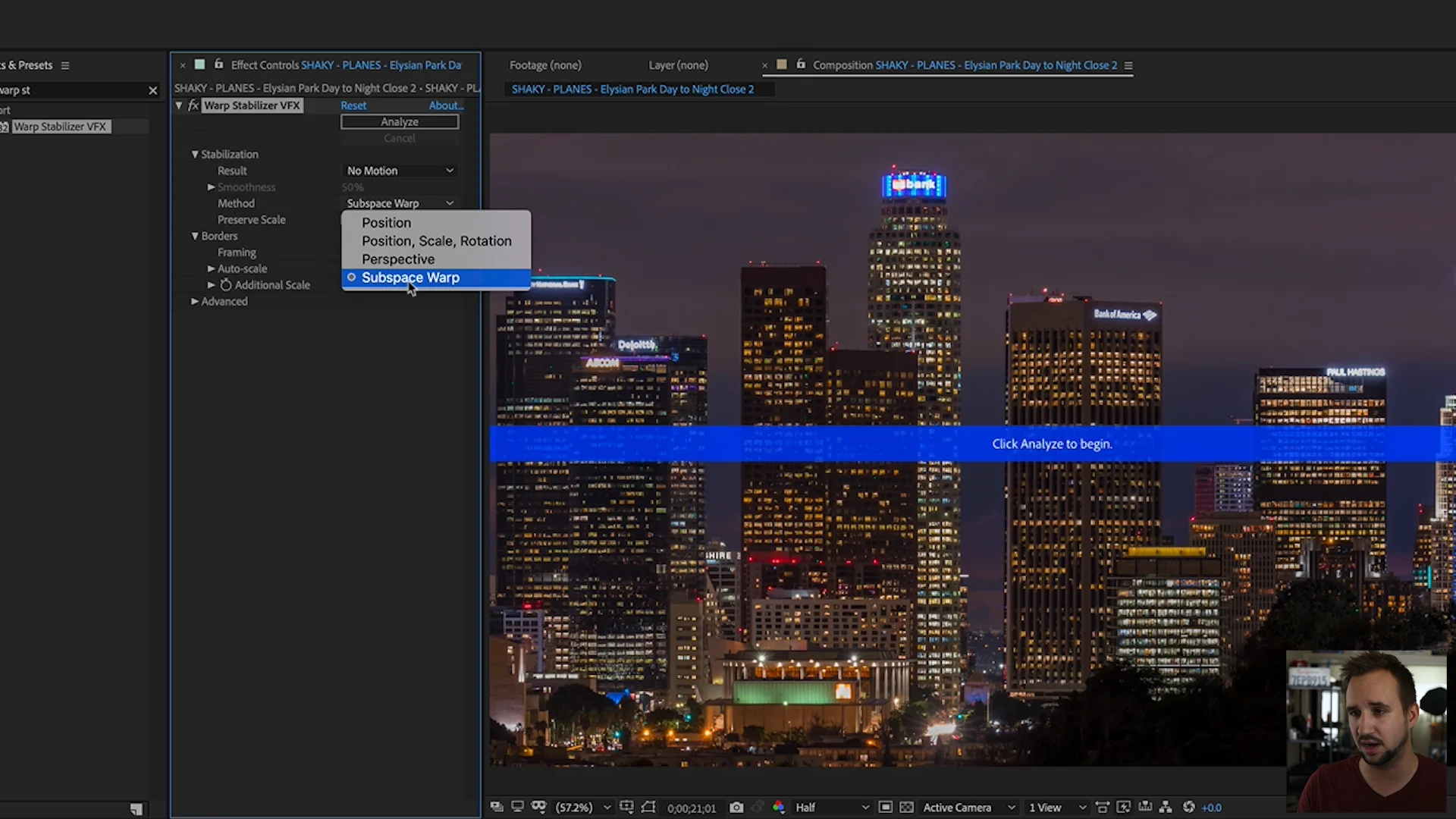
Task: Click the Preserve Scale label
Action: [x=252, y=220]
